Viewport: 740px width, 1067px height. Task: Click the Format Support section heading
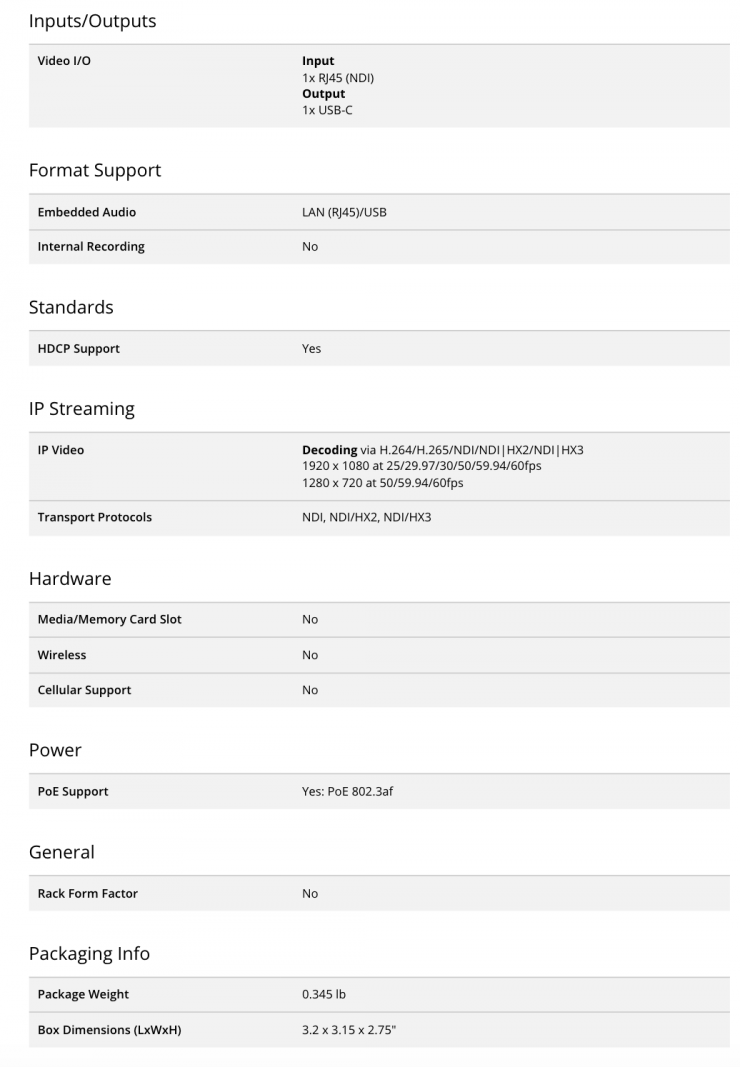point(95,170)
